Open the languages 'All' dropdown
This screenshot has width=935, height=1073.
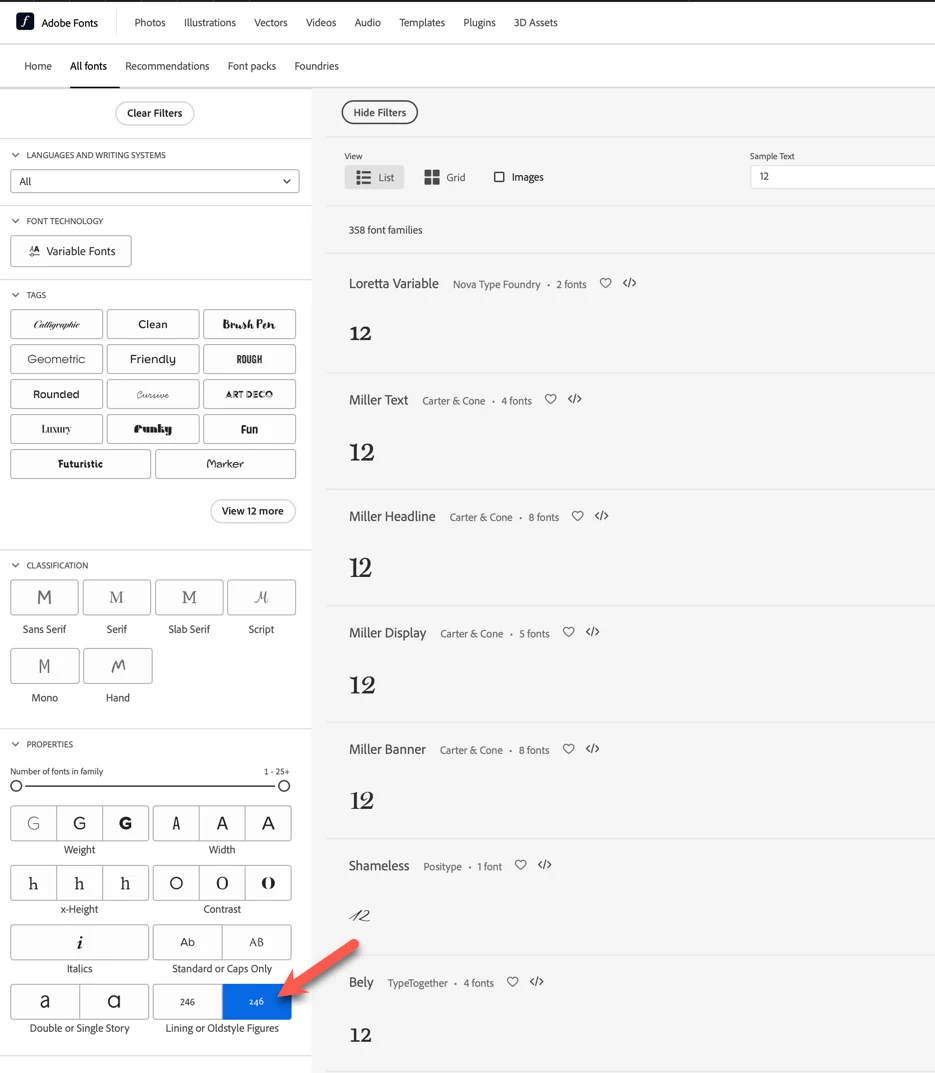coord(155,181)
